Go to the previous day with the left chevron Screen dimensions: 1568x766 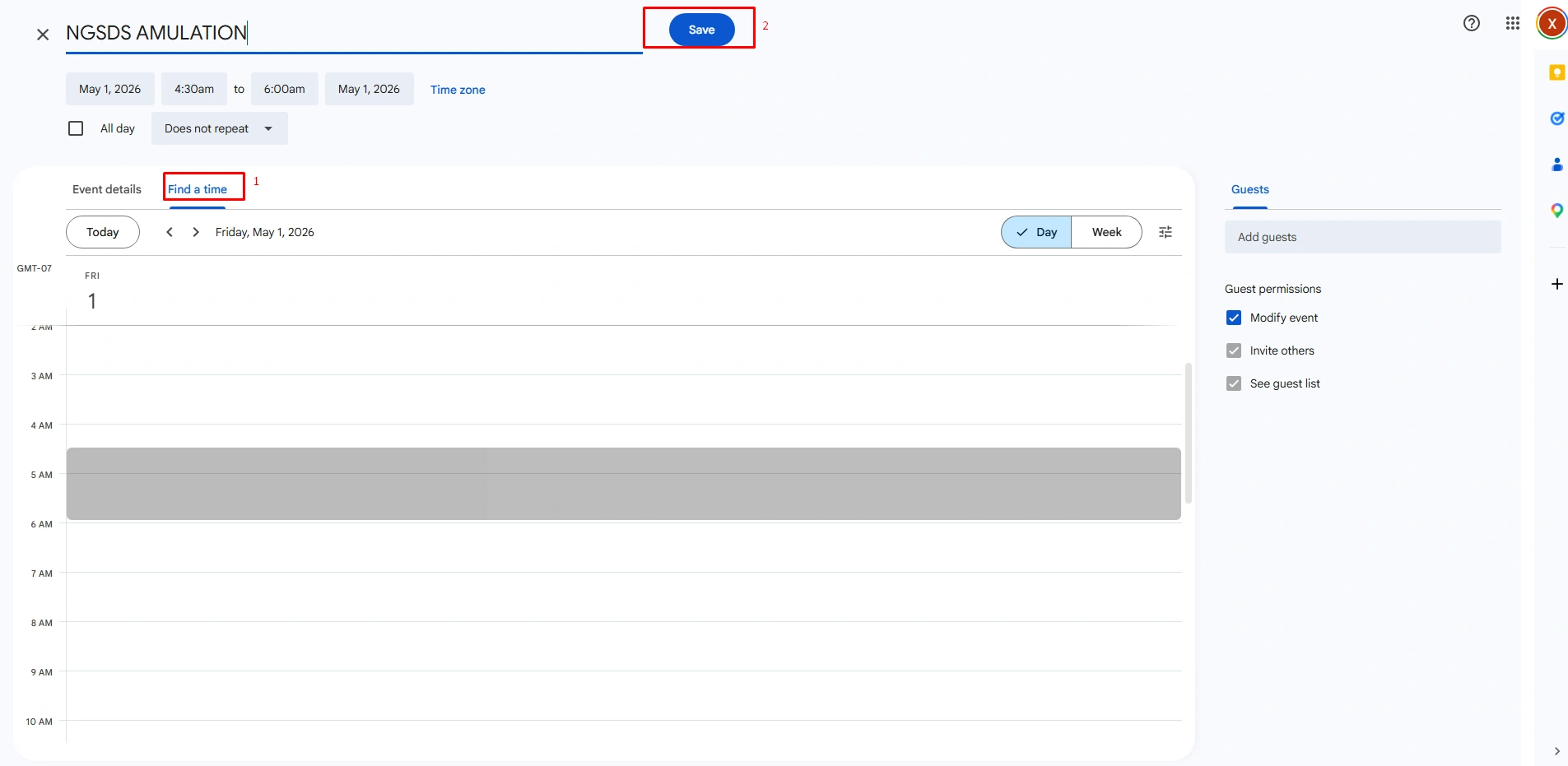click(170, 232)
